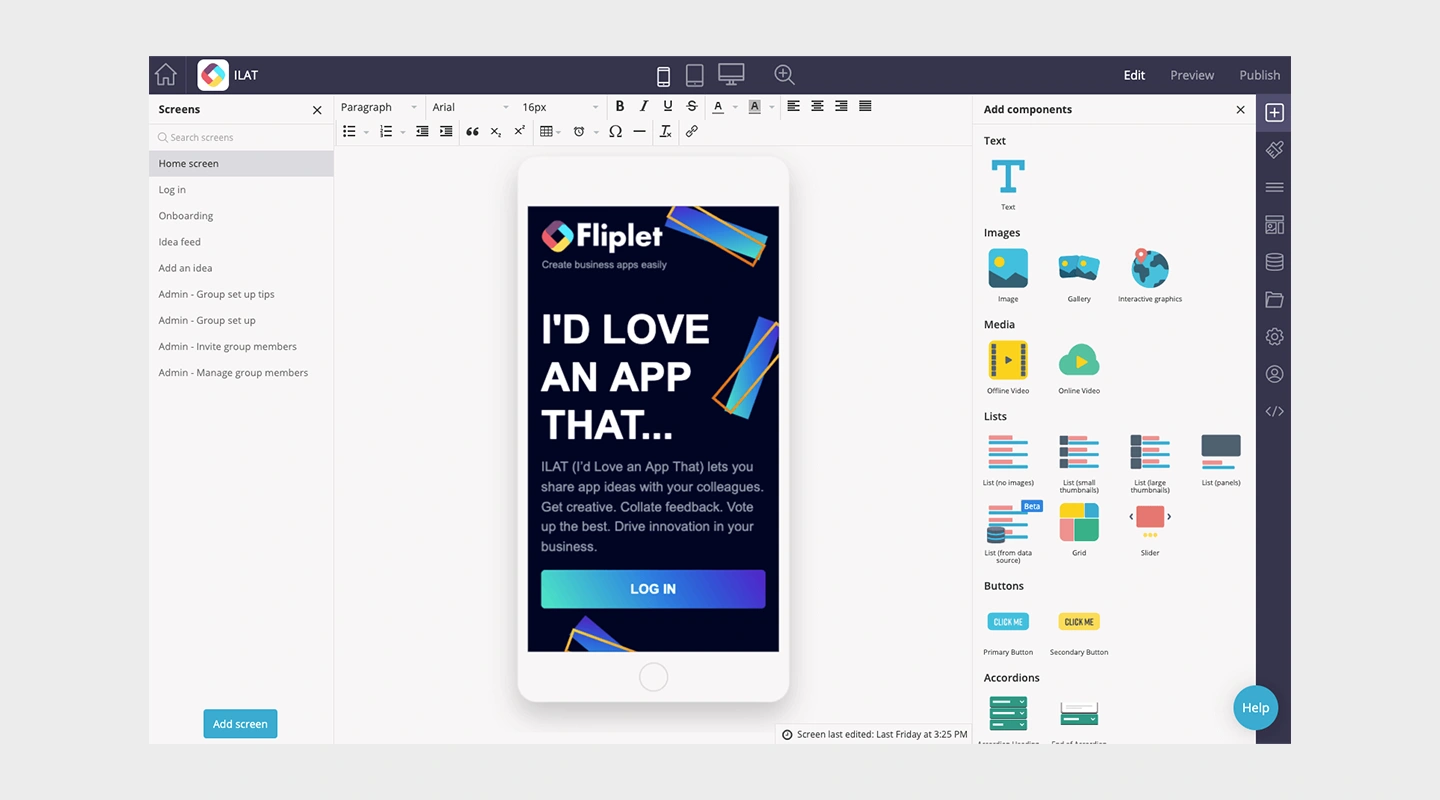This screenshot has height=800, width=1440.
Task: Switch to tablet preview mode
Action: click(x=694, y=75)
